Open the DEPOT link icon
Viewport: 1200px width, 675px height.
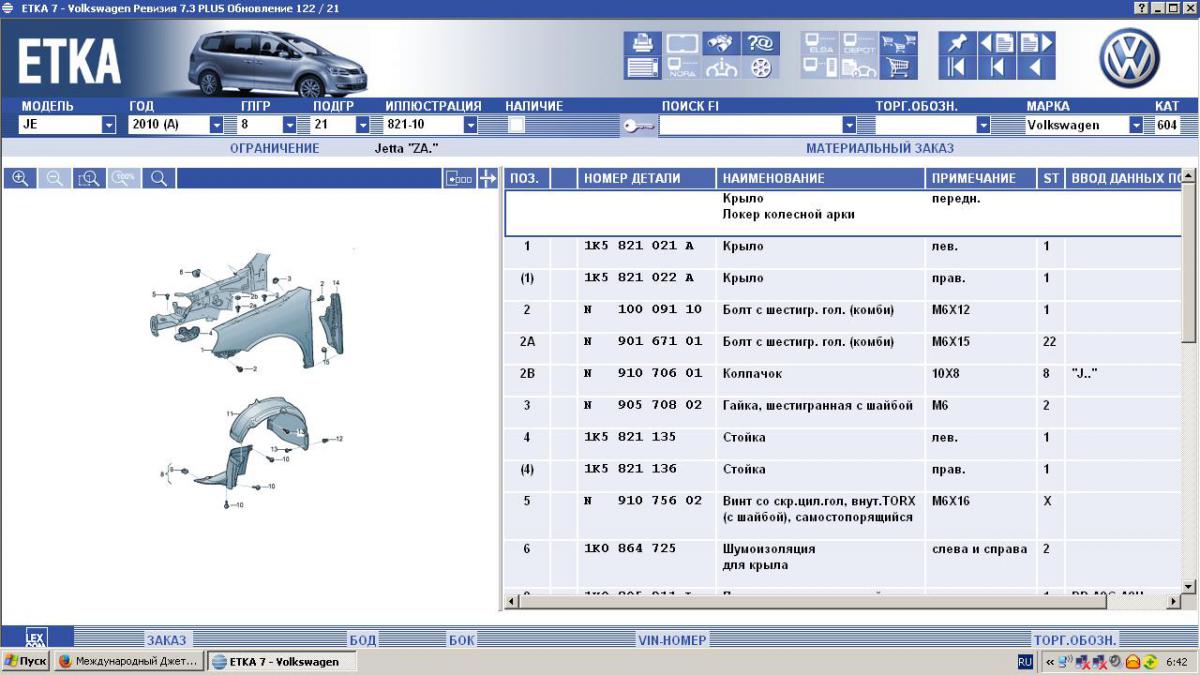pyautogui.click(x=859, y=43)
